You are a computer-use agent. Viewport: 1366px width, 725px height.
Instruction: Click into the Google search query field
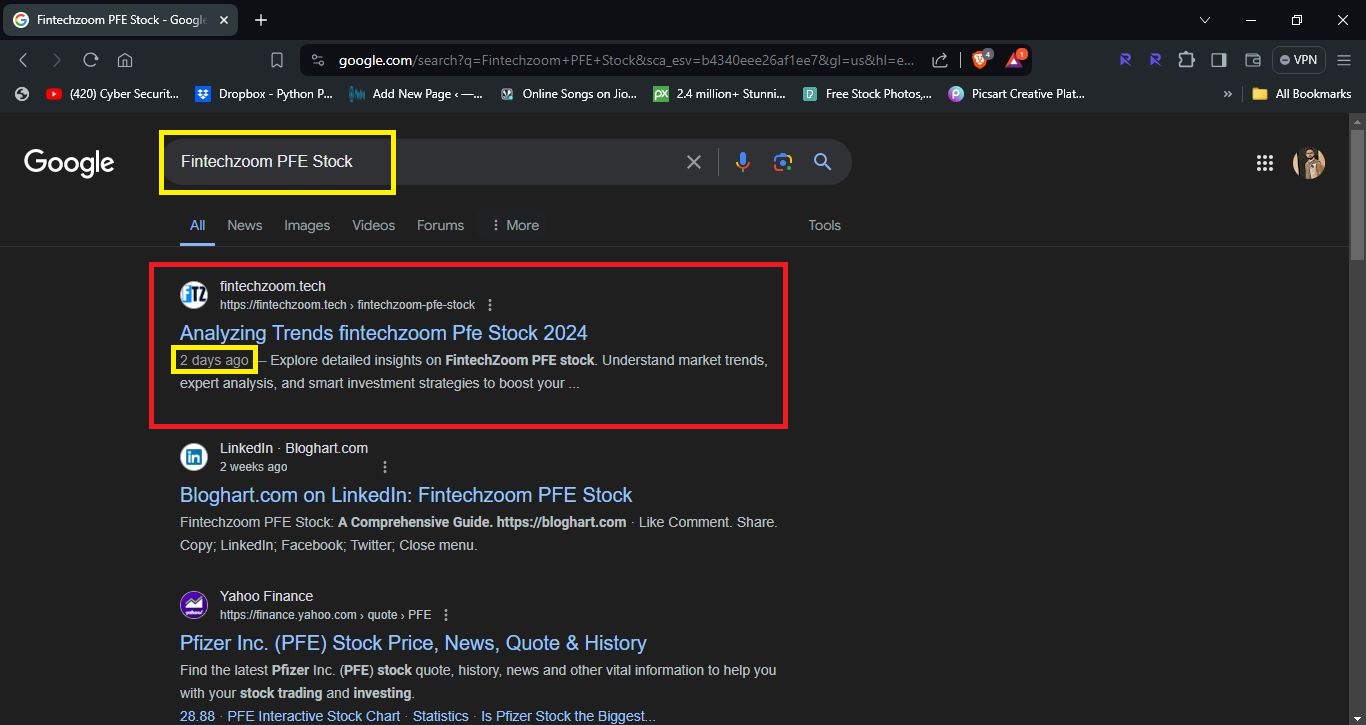[x=420, y=162]
